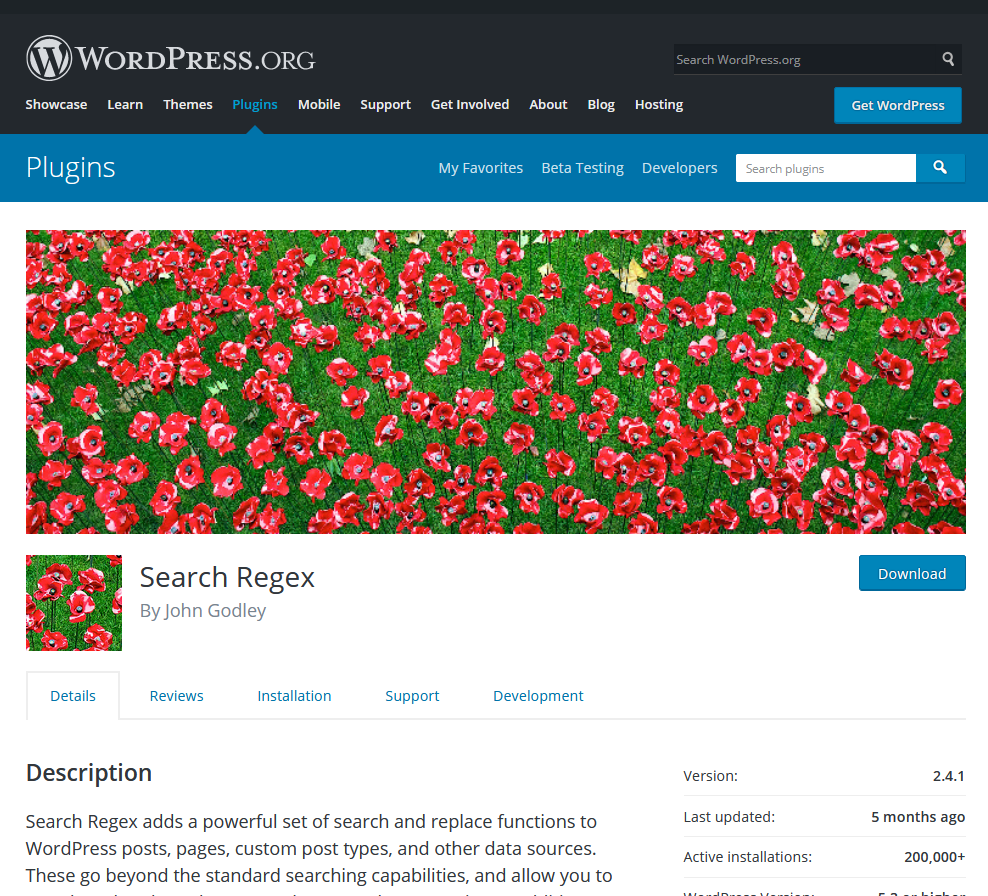Click the Search Regex plugin title
The image size is (988, 896).
227,577
